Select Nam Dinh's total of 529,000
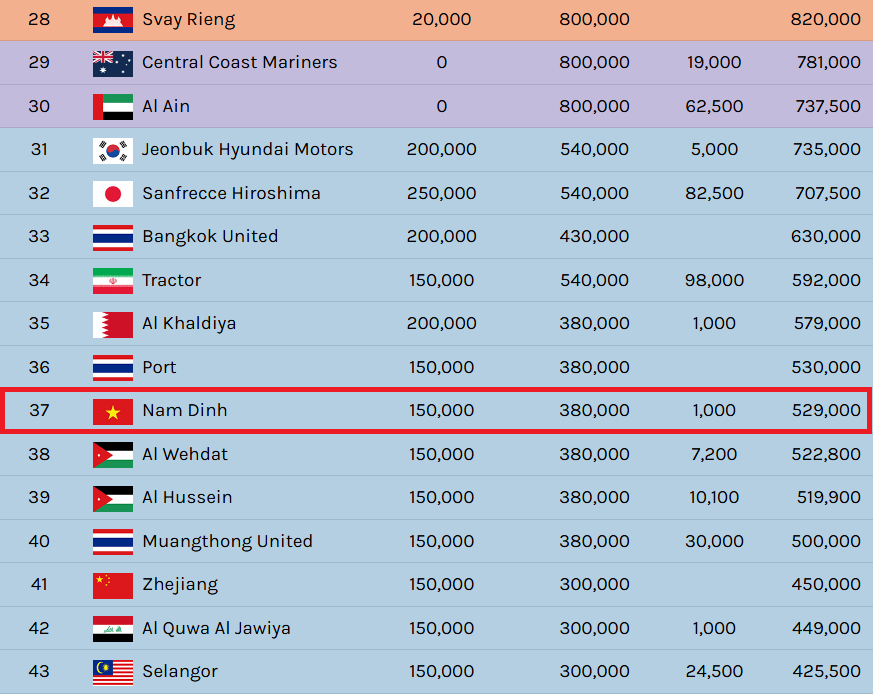The image size is (873, 694). pyautogui.click(x=825, y=411)
